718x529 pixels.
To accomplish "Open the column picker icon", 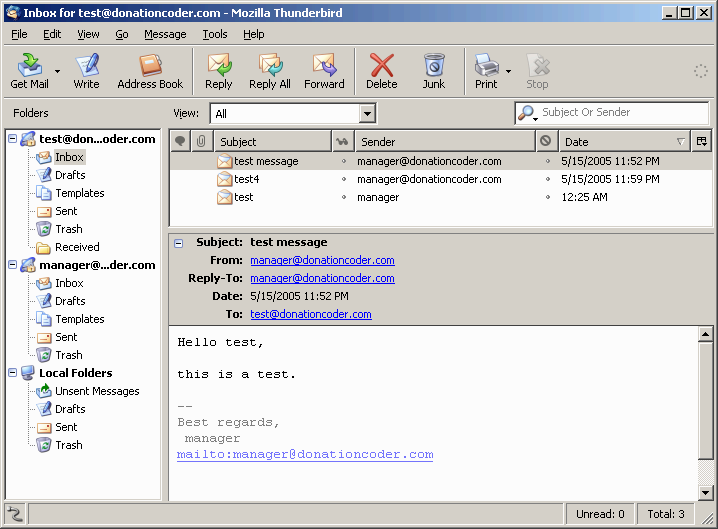I will coord(702,141).
